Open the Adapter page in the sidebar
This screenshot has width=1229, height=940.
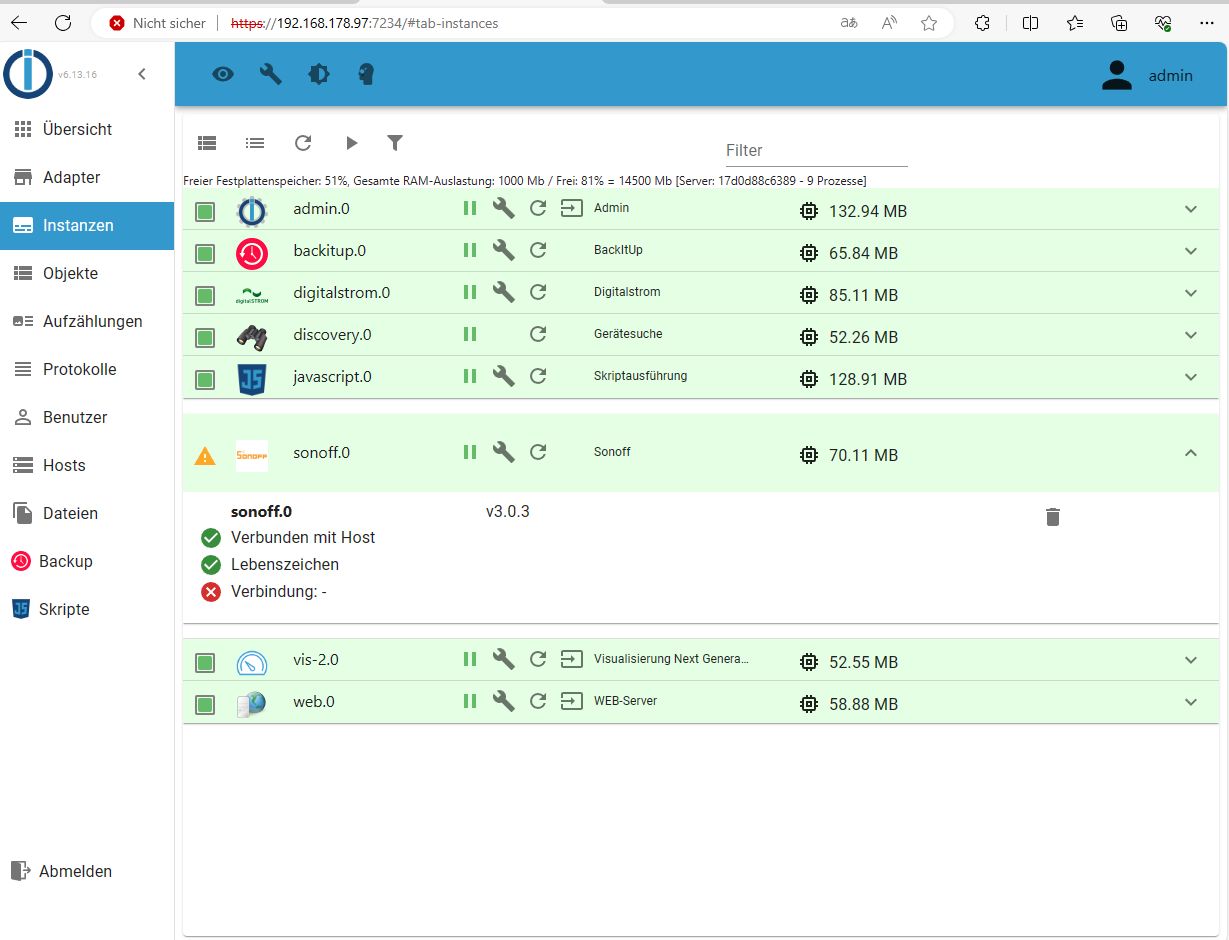tap(71, 177)
